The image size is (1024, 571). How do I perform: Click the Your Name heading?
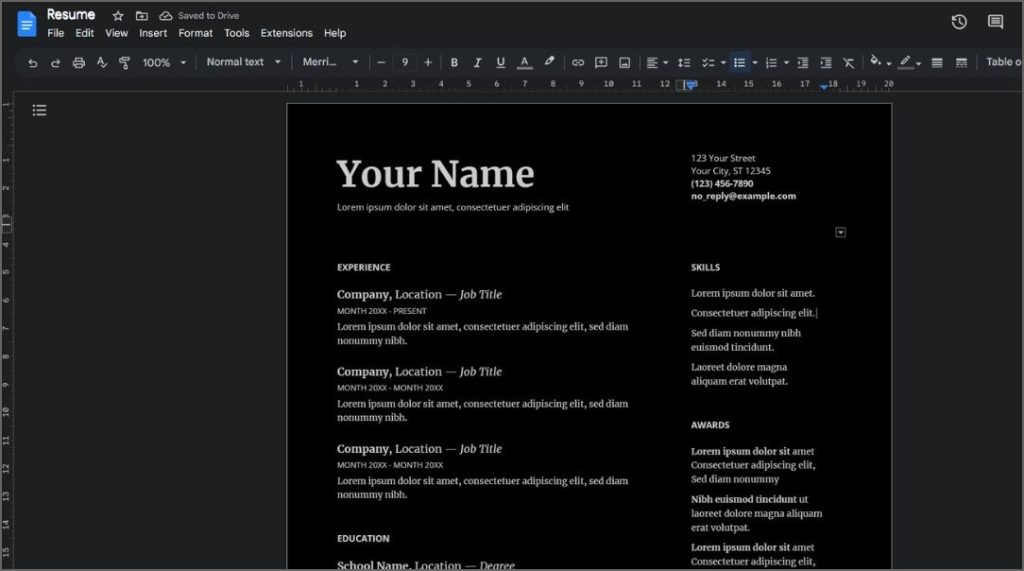click(435, 174)
